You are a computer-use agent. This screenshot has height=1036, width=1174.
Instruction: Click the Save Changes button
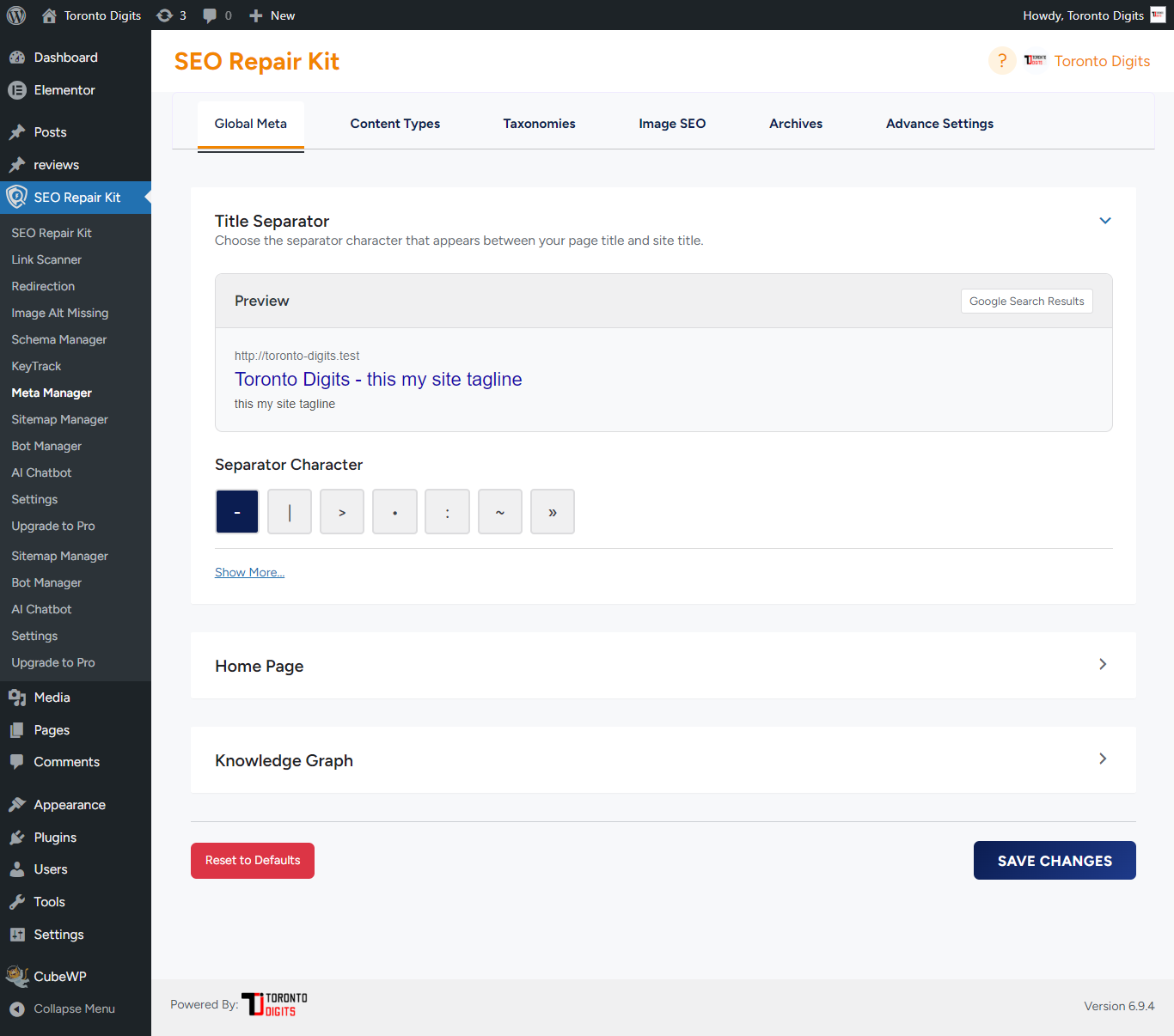tap(1055, 861)
